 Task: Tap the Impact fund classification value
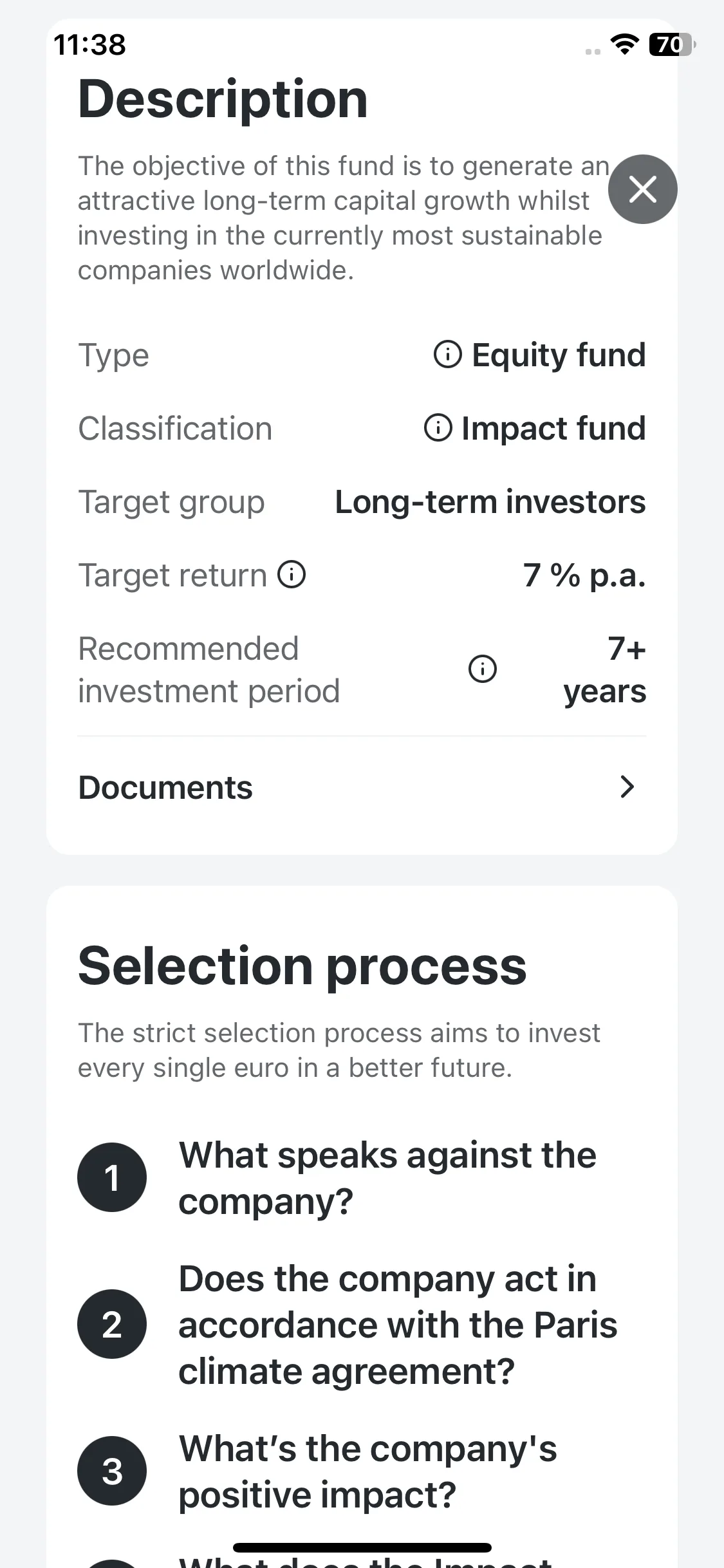click(x=553, y=428)
